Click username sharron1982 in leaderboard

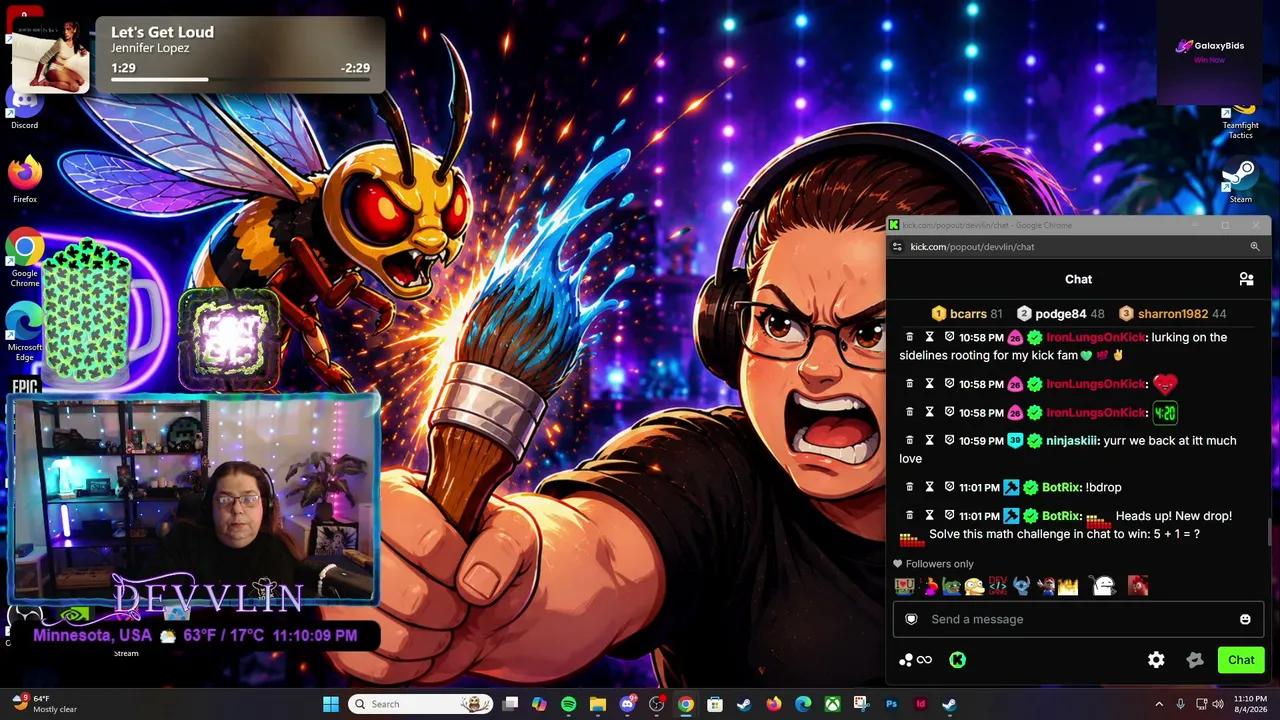(1173, 314)
